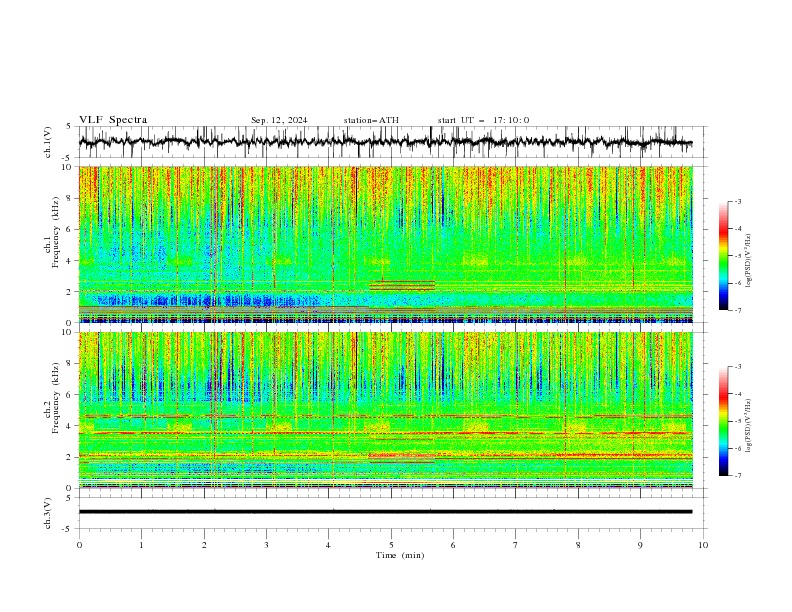Select the ch.1 color bar "log(PSD)(V²/Hz)" label
The width and height of the screenshot is (792, 612).
[749, 261]
